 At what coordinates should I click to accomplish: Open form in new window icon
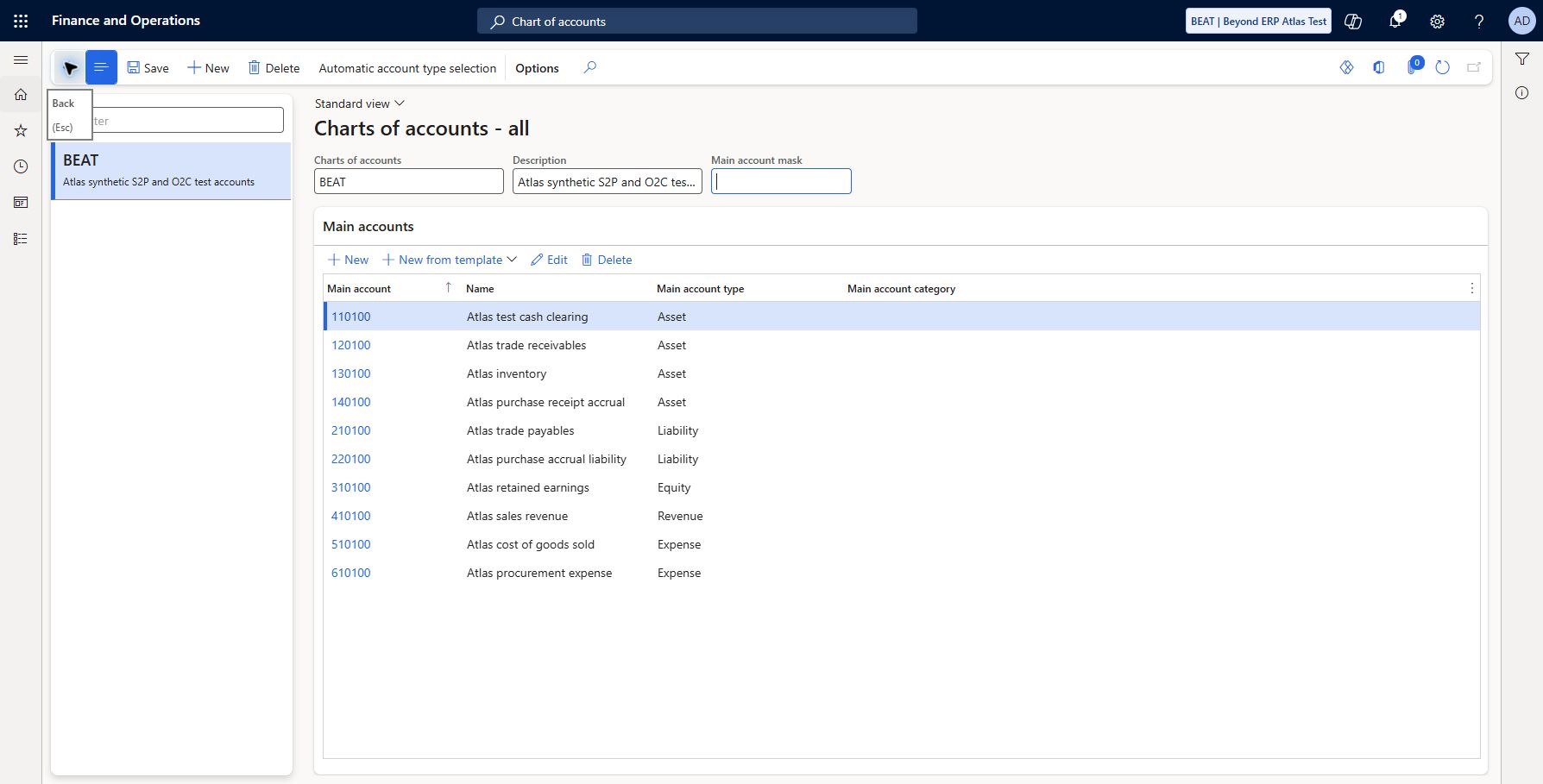point(1474,67)
